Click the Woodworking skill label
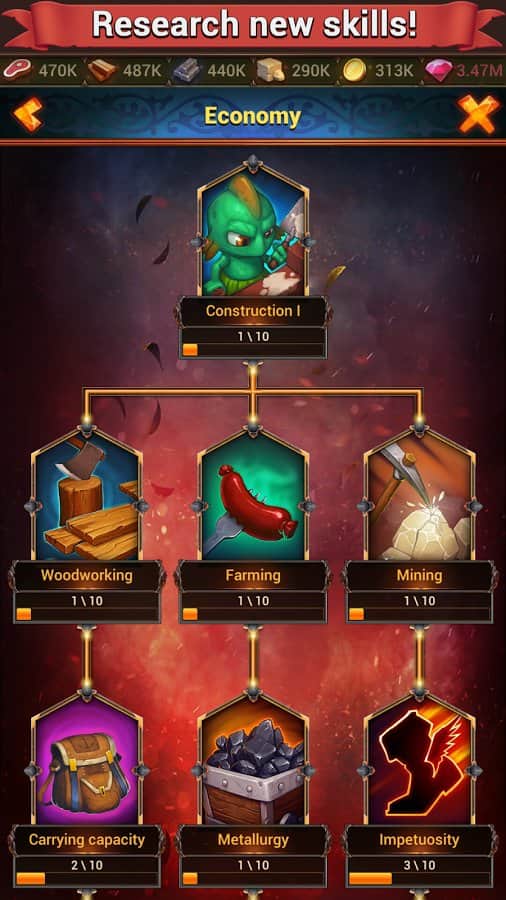Image resolution: width=506 pixels, height=900 pixels. pos(87,575)
